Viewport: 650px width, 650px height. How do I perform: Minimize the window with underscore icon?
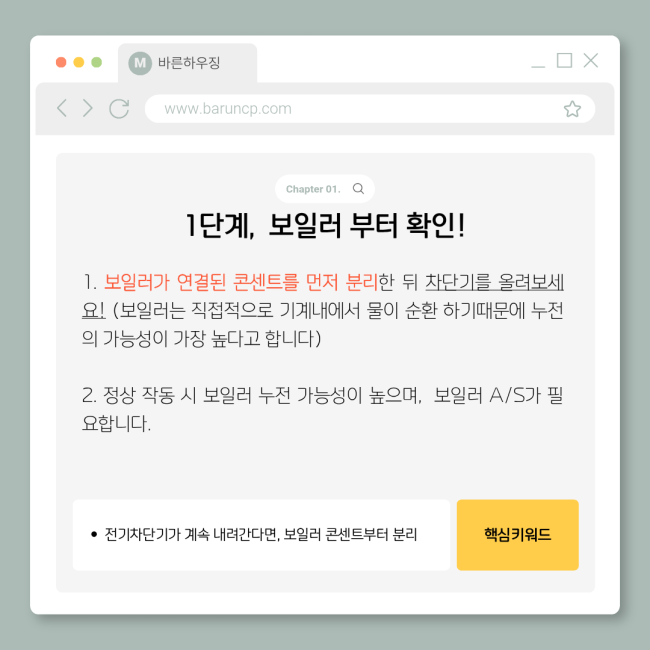pyautogui.click(x=538, y=65)
